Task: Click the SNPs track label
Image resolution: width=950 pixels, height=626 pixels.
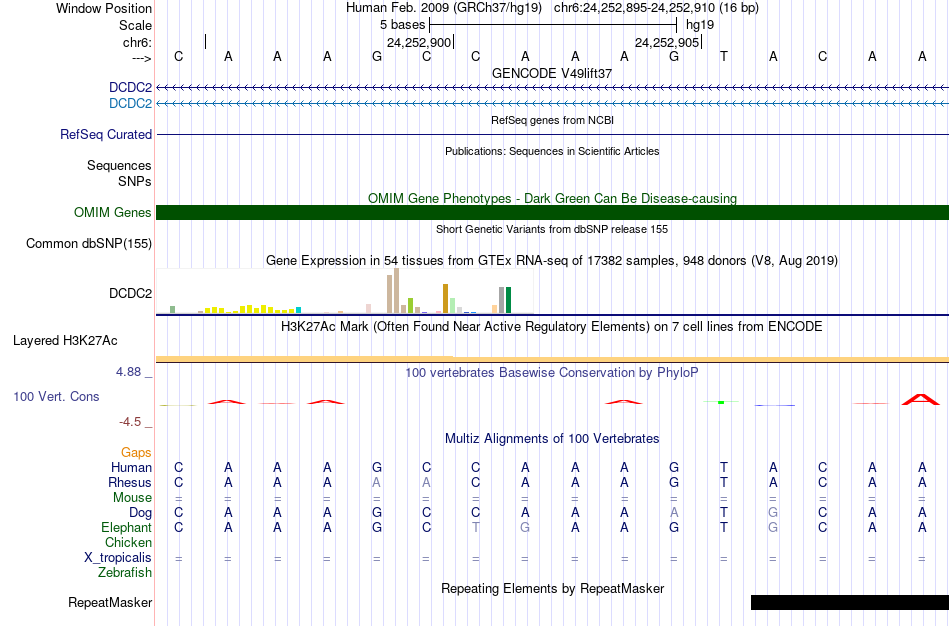Action: (135, 181)
